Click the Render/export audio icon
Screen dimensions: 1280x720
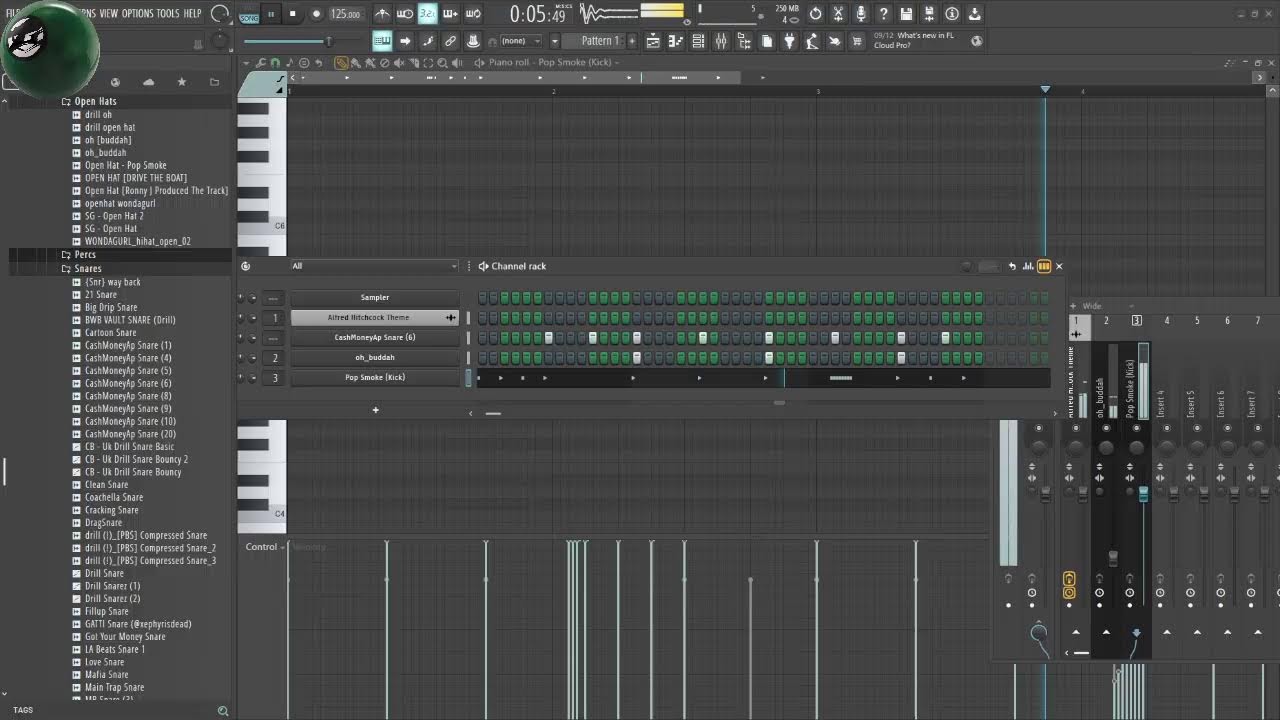coord(929,14)
